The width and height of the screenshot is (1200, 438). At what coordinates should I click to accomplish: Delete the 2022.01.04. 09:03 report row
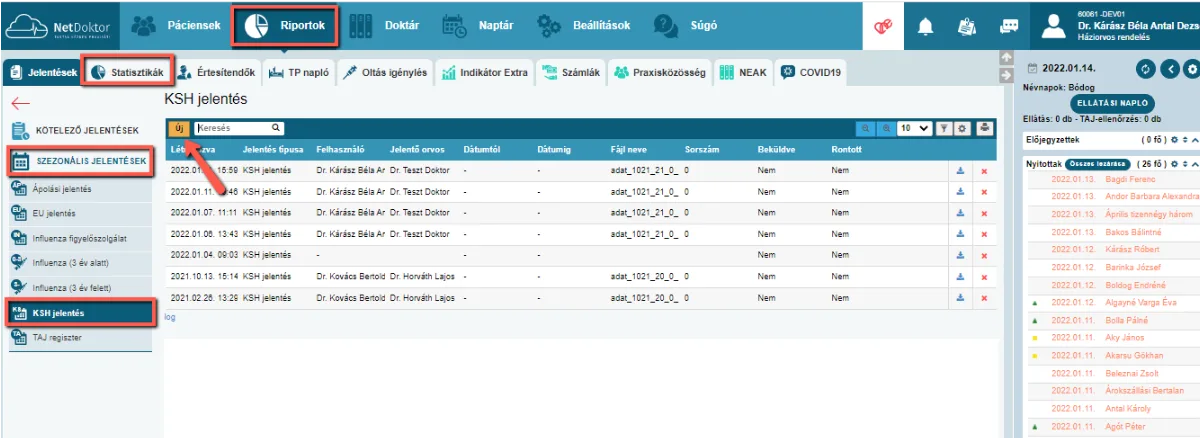pos(984,256)
